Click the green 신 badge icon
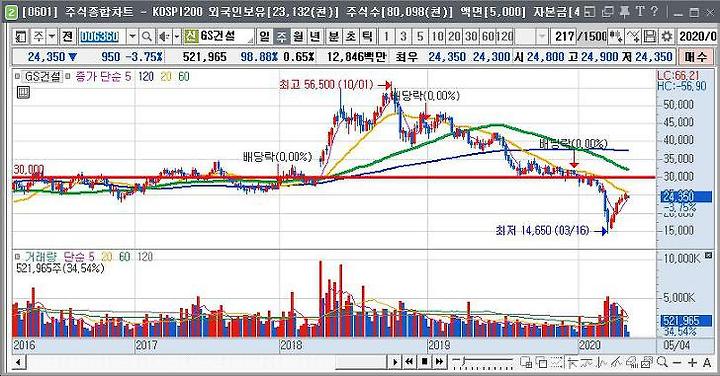This screenshot has width=720, height=376. pyautogui.click(x=191, y=36)
